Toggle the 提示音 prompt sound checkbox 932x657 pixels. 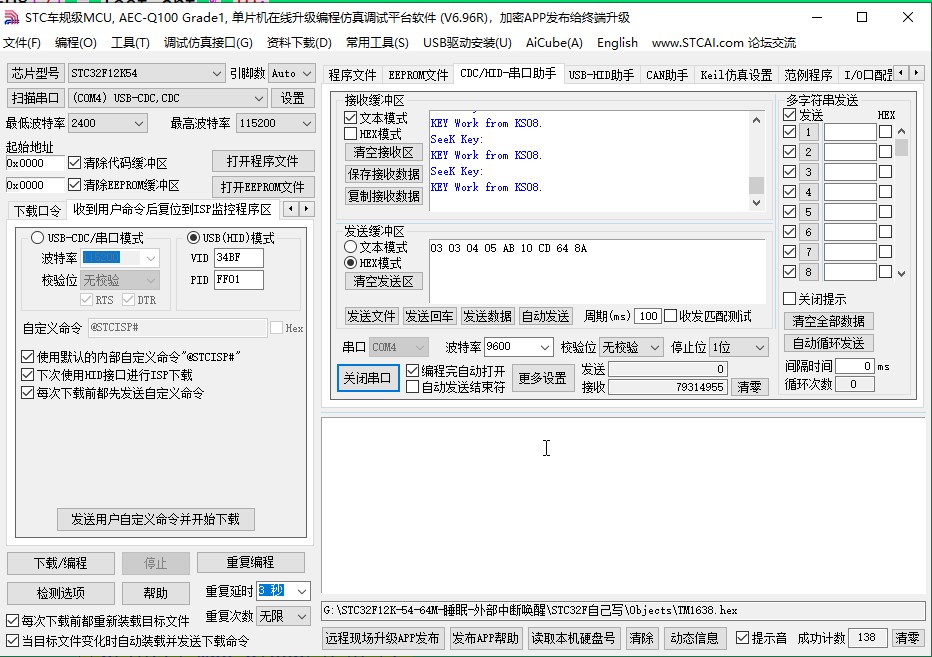click(x=741, y=638)
